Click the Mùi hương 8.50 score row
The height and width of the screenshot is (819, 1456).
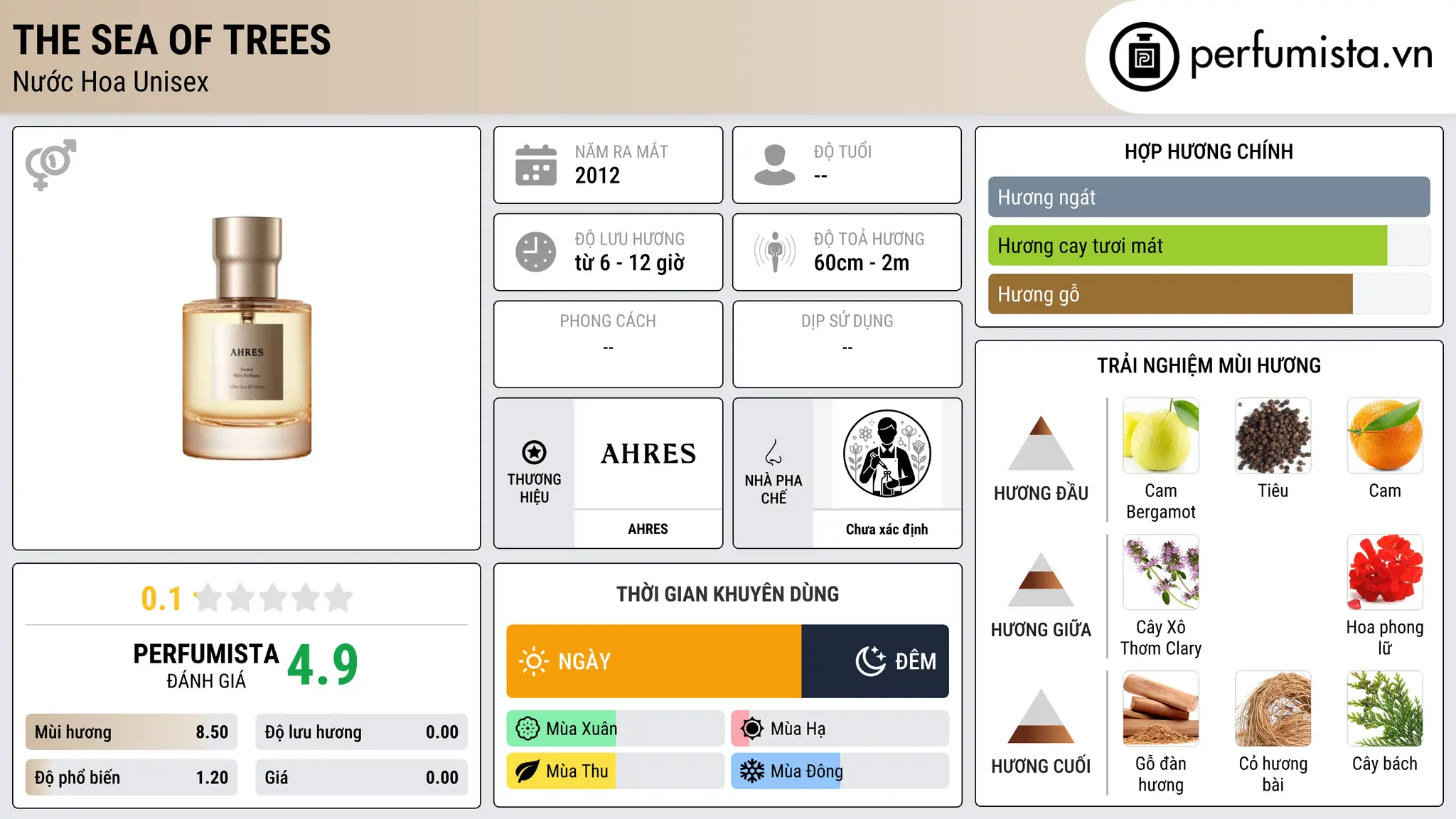point(132,732)
